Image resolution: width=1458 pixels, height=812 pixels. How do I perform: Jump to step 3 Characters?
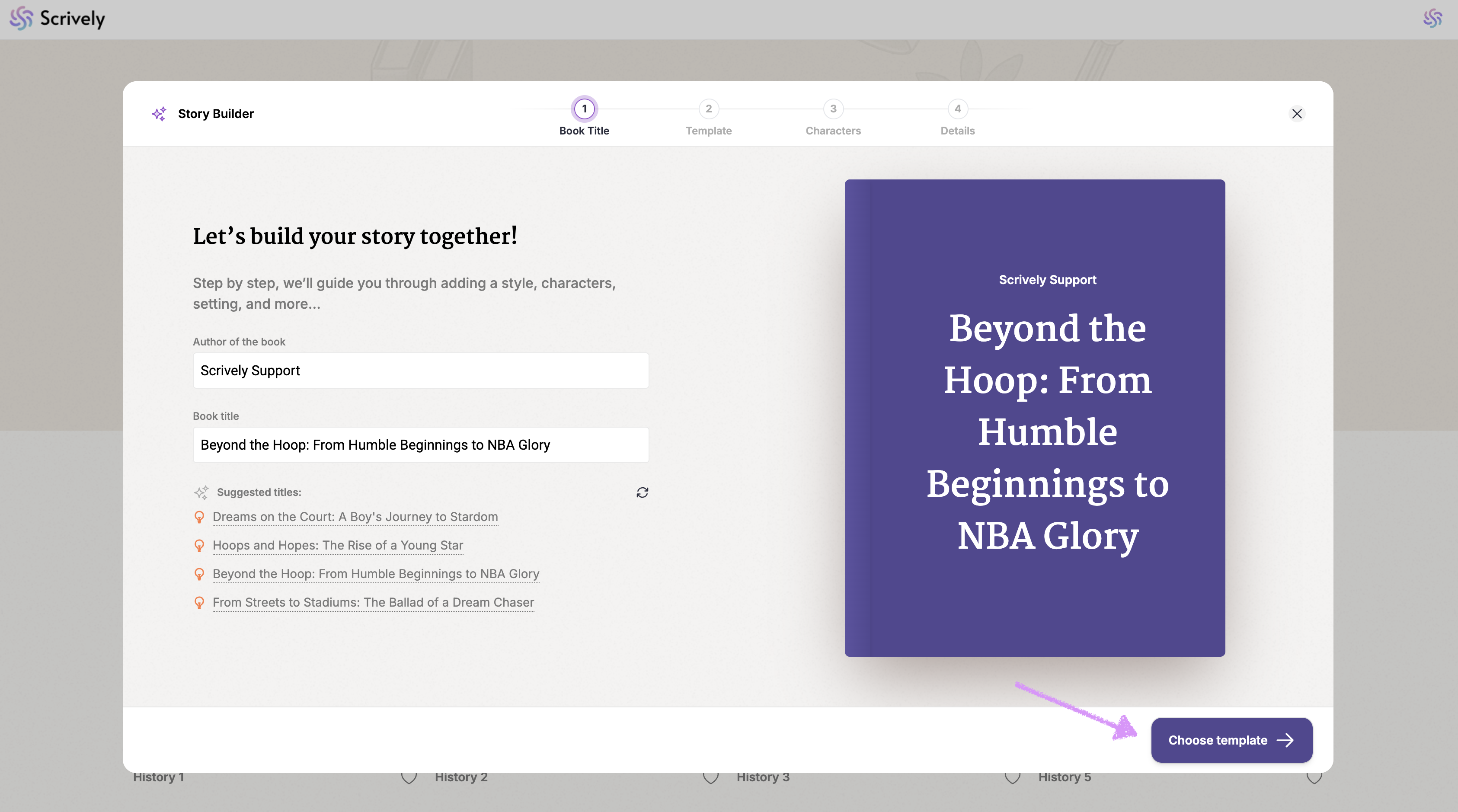tap(833, 109)
